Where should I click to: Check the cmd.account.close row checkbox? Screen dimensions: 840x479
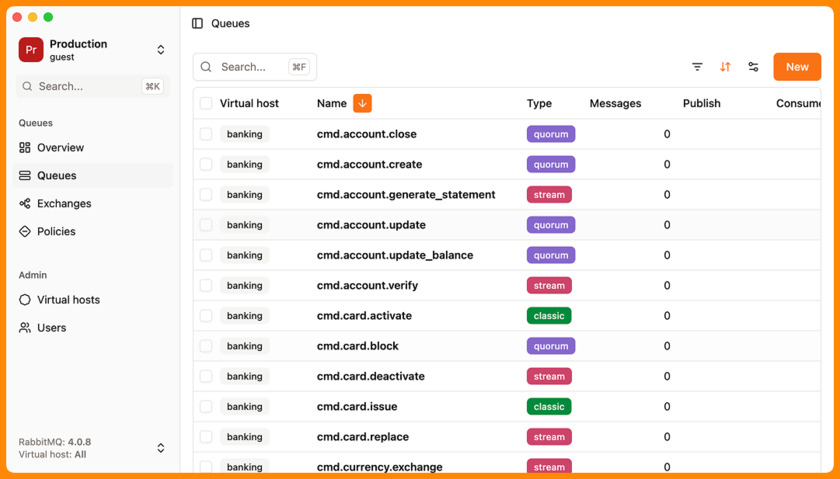click(x=206, y=134)
